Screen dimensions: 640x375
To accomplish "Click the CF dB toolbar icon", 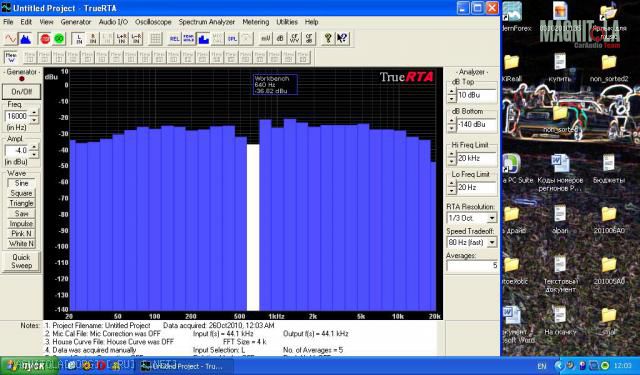I will point(309,39).
